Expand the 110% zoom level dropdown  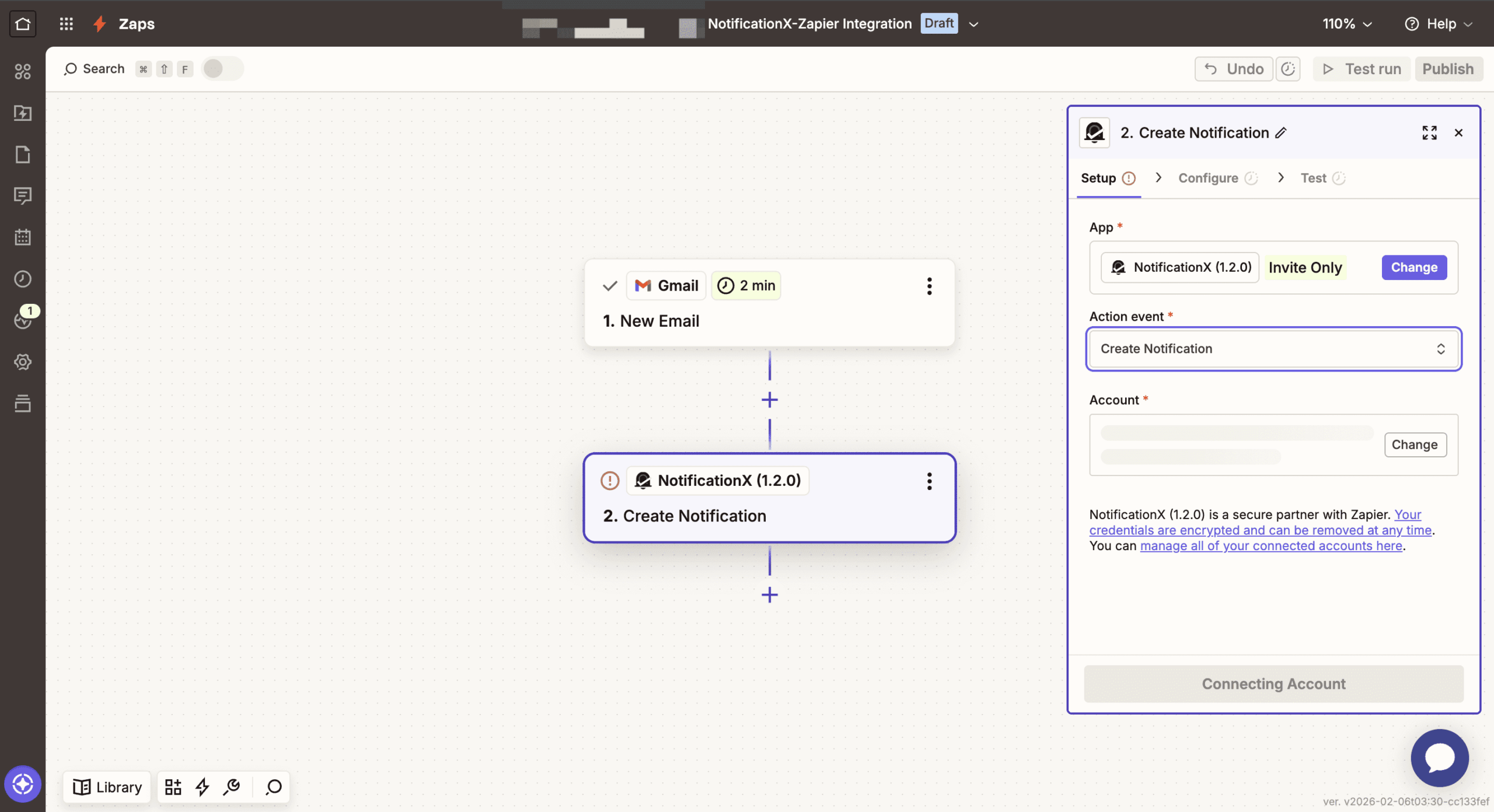(1347, 23)
